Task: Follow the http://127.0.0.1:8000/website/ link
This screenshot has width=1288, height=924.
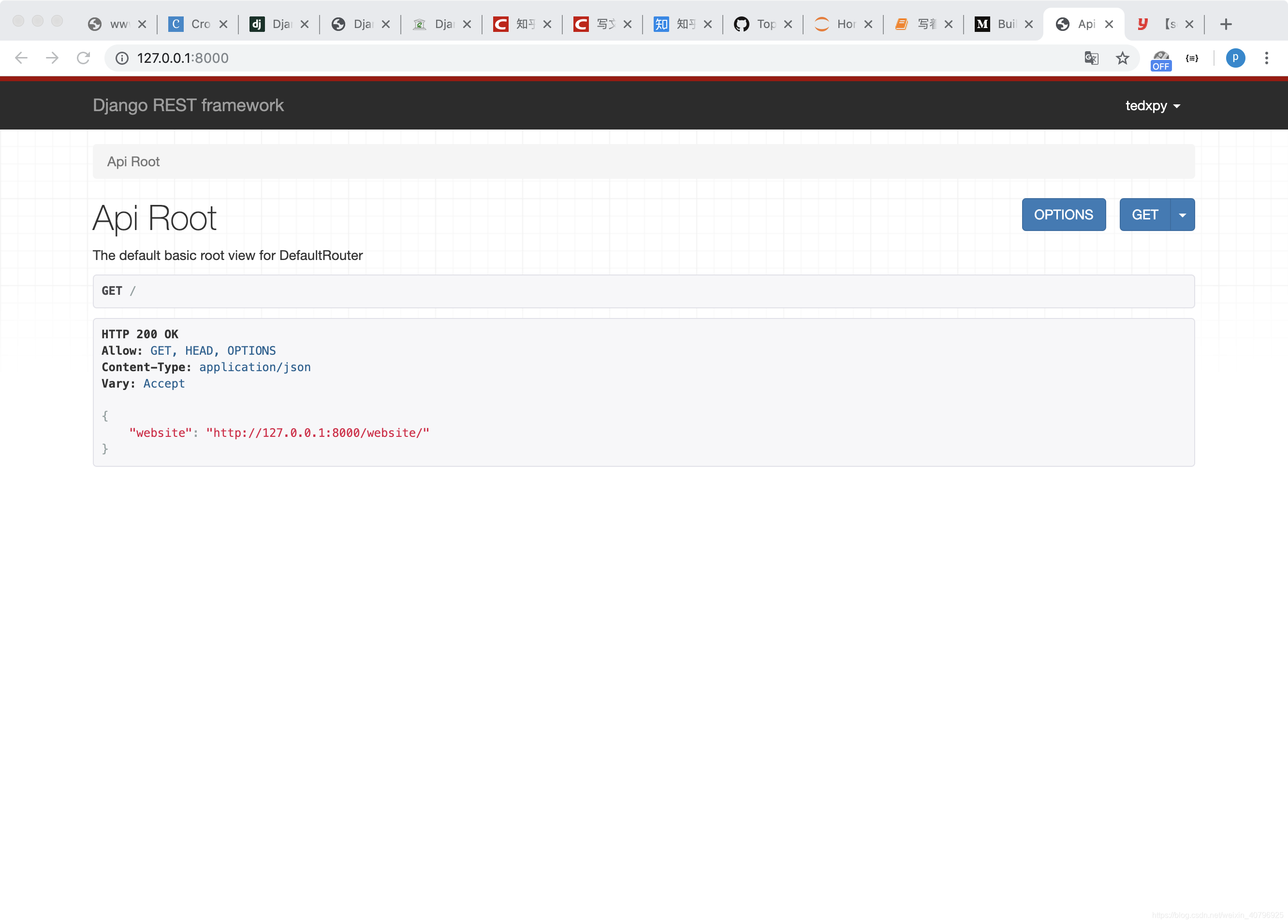Action: (x=318, y=433)
